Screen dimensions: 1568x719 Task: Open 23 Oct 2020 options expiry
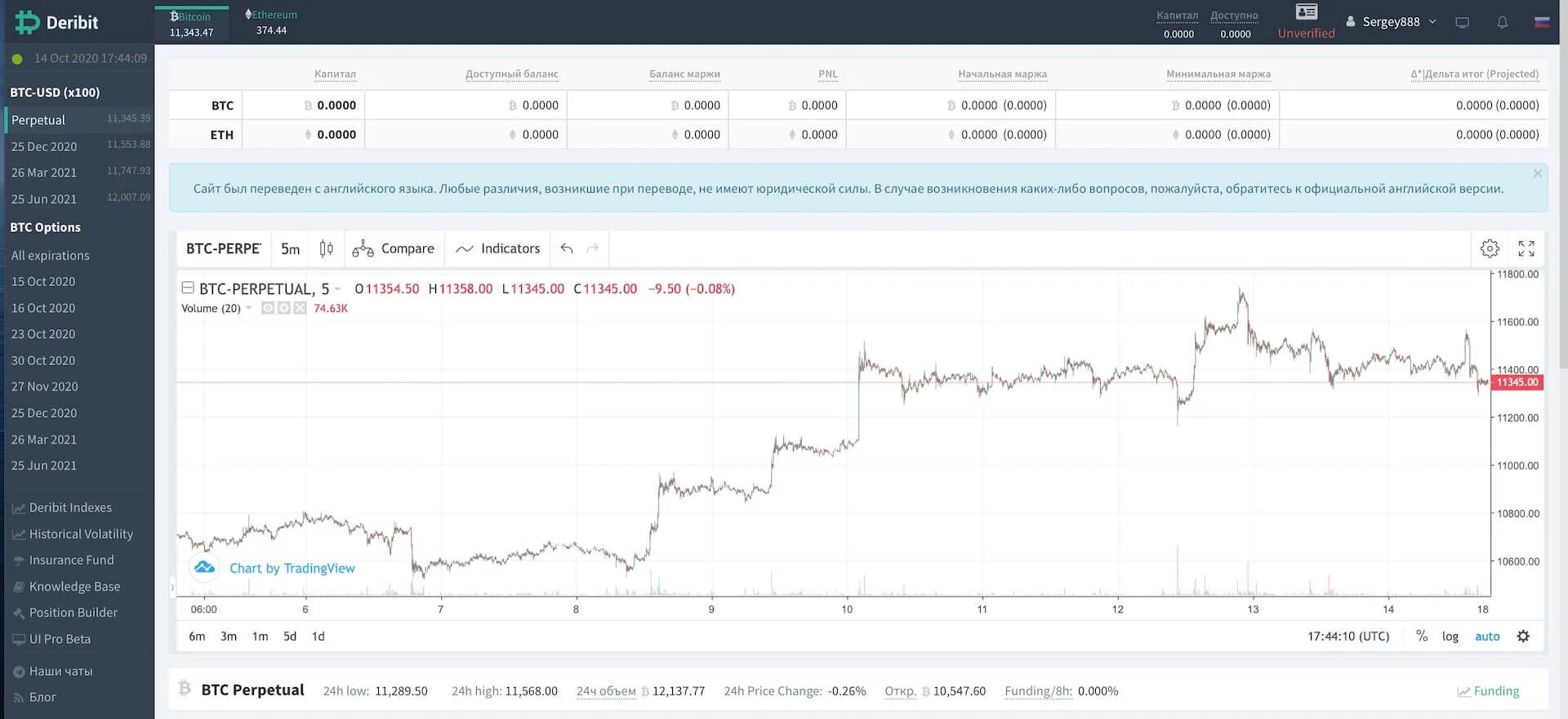click(x=43, y=334)
